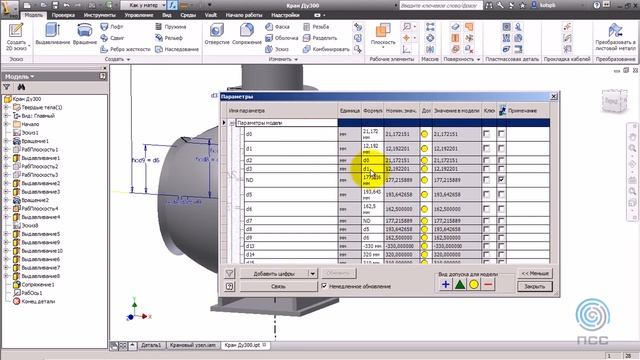Image resolution: width=640 pixels, height=360 pixels.
Task: Collapse the Параметры модели group in table
Action: tap(232, 123)
